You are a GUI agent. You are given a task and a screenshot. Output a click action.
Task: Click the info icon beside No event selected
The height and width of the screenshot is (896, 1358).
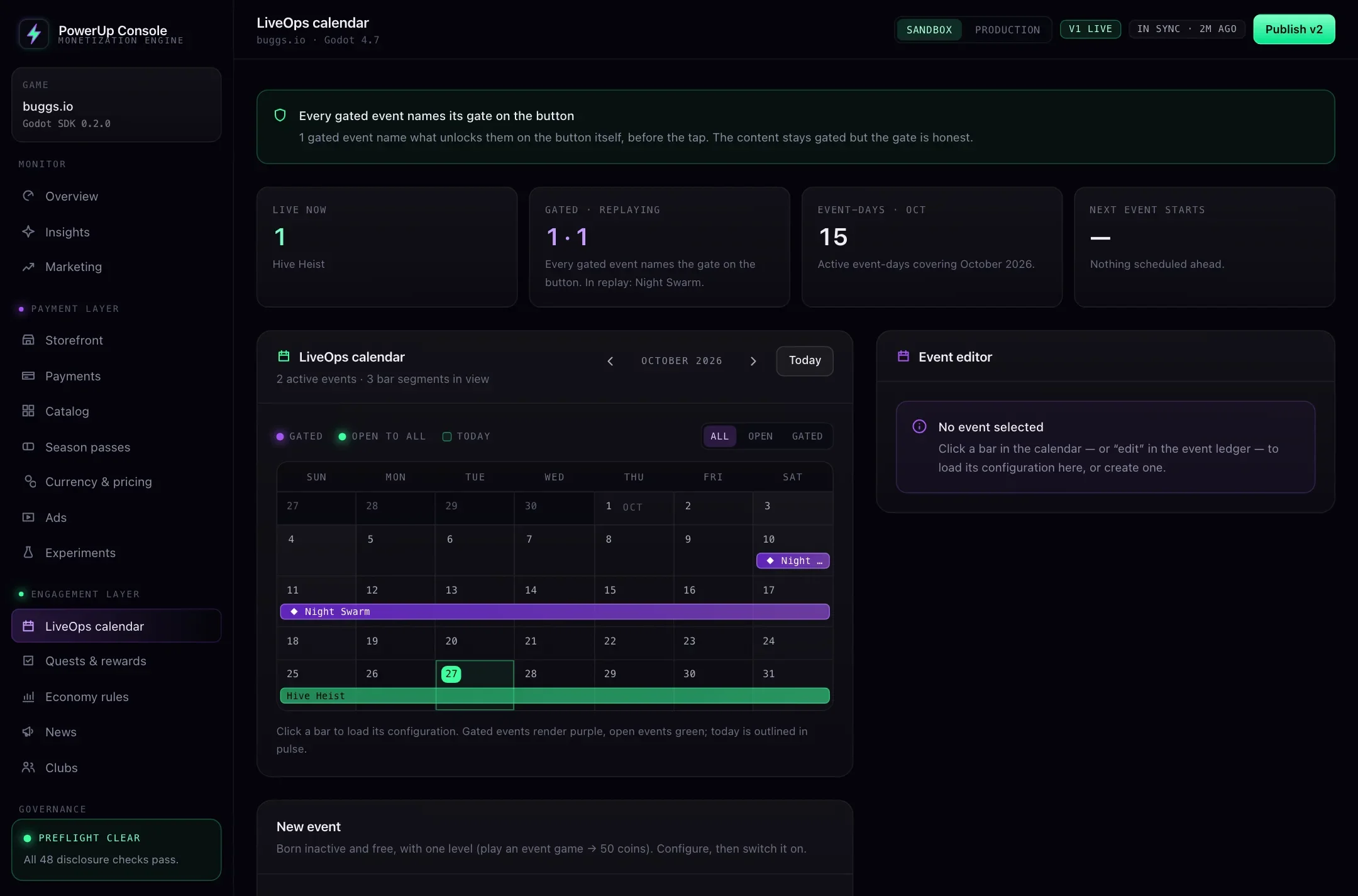(x=919, y=426)
